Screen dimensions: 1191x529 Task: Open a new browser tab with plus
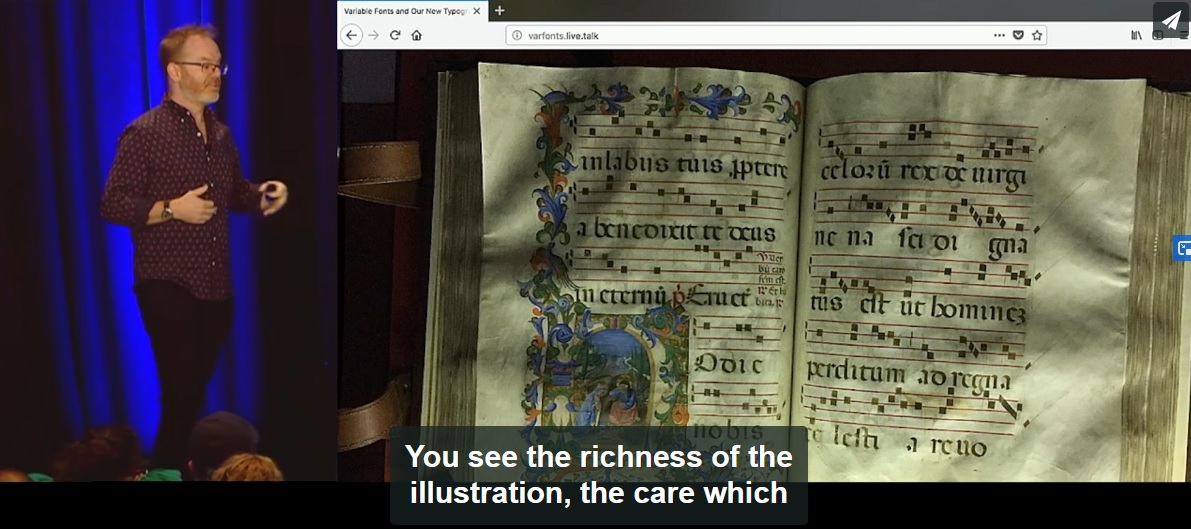point(499,11)
